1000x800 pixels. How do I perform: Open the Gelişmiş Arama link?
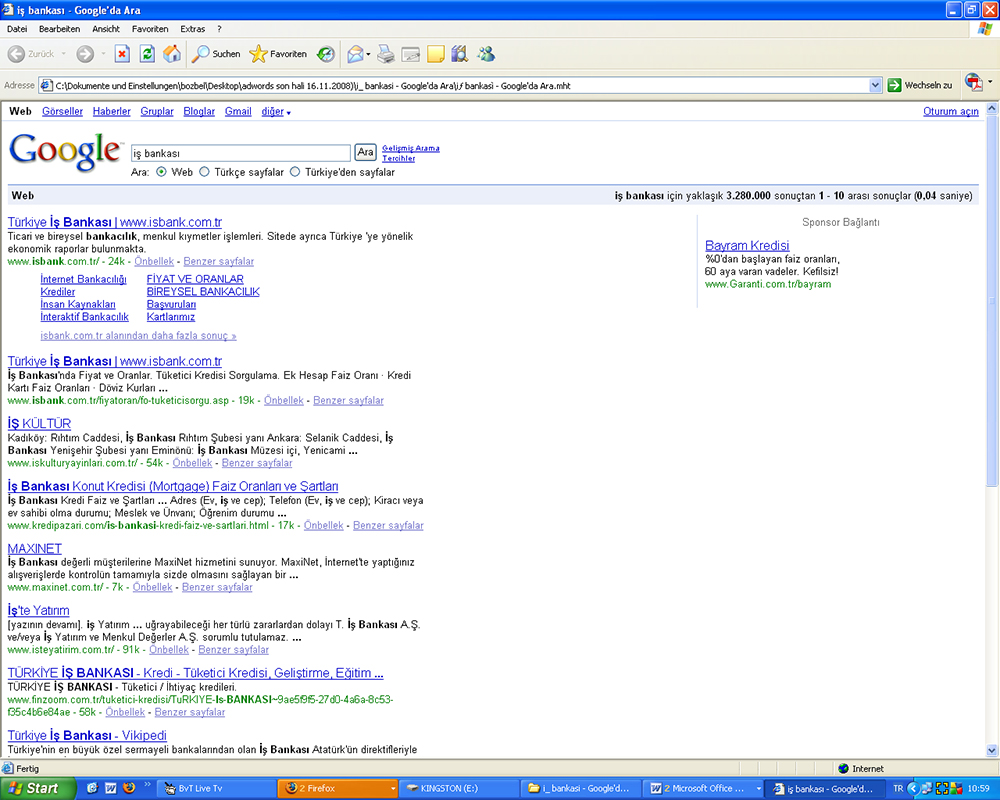(411, 148)
